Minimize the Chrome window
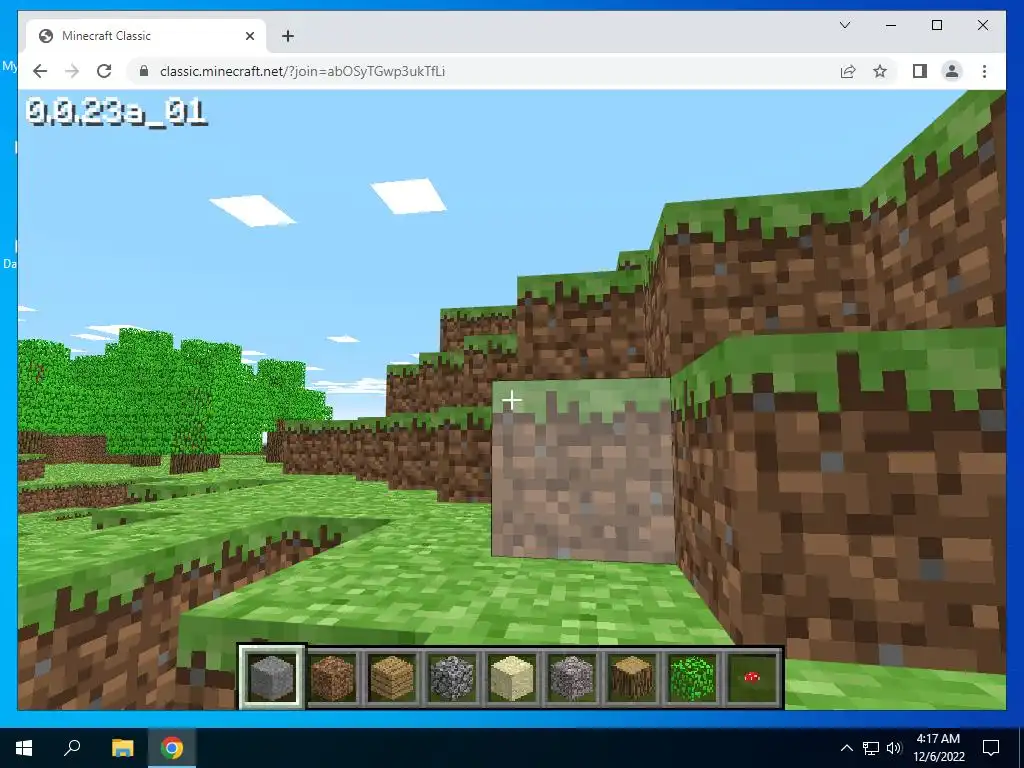The width and height of the screenshot is (1024, 768). 891,25
